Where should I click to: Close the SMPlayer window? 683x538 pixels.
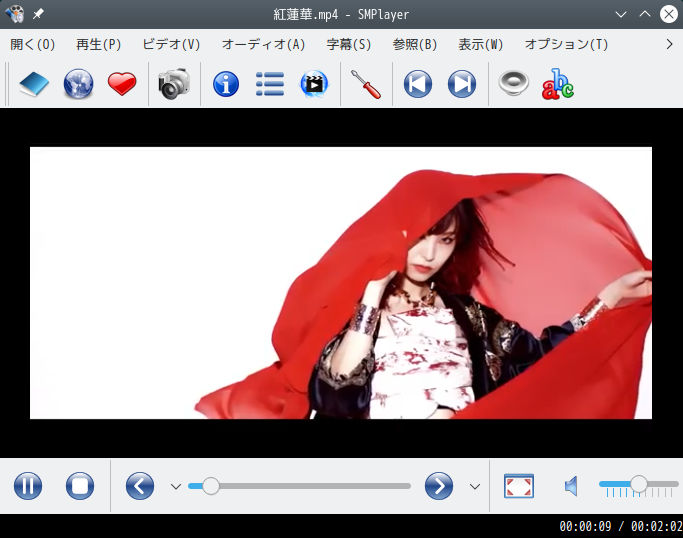point(669,14)
